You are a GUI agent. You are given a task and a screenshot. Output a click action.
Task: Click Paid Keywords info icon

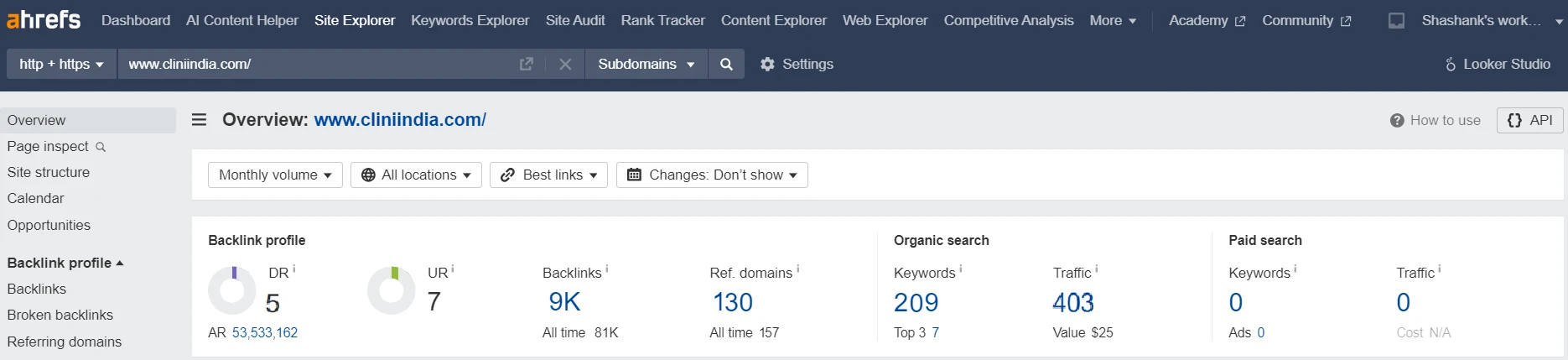point(1295,269)
